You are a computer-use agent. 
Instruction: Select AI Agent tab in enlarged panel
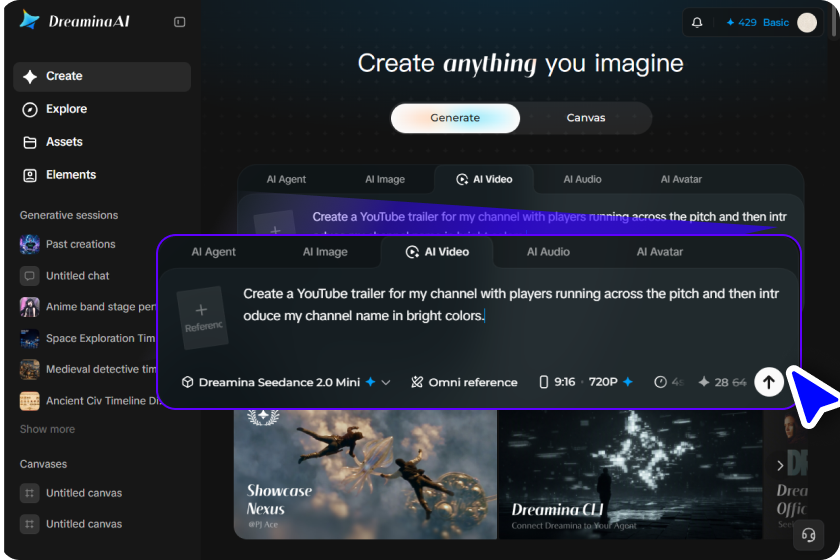[213, 252]
